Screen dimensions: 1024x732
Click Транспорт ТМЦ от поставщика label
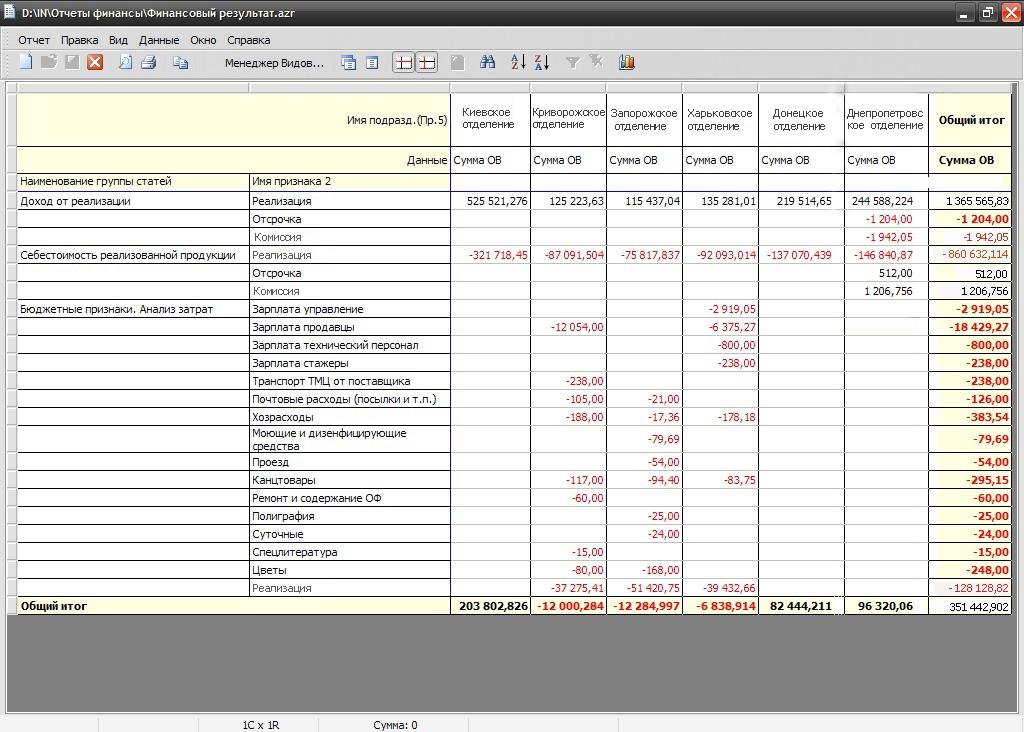[349, 381]
